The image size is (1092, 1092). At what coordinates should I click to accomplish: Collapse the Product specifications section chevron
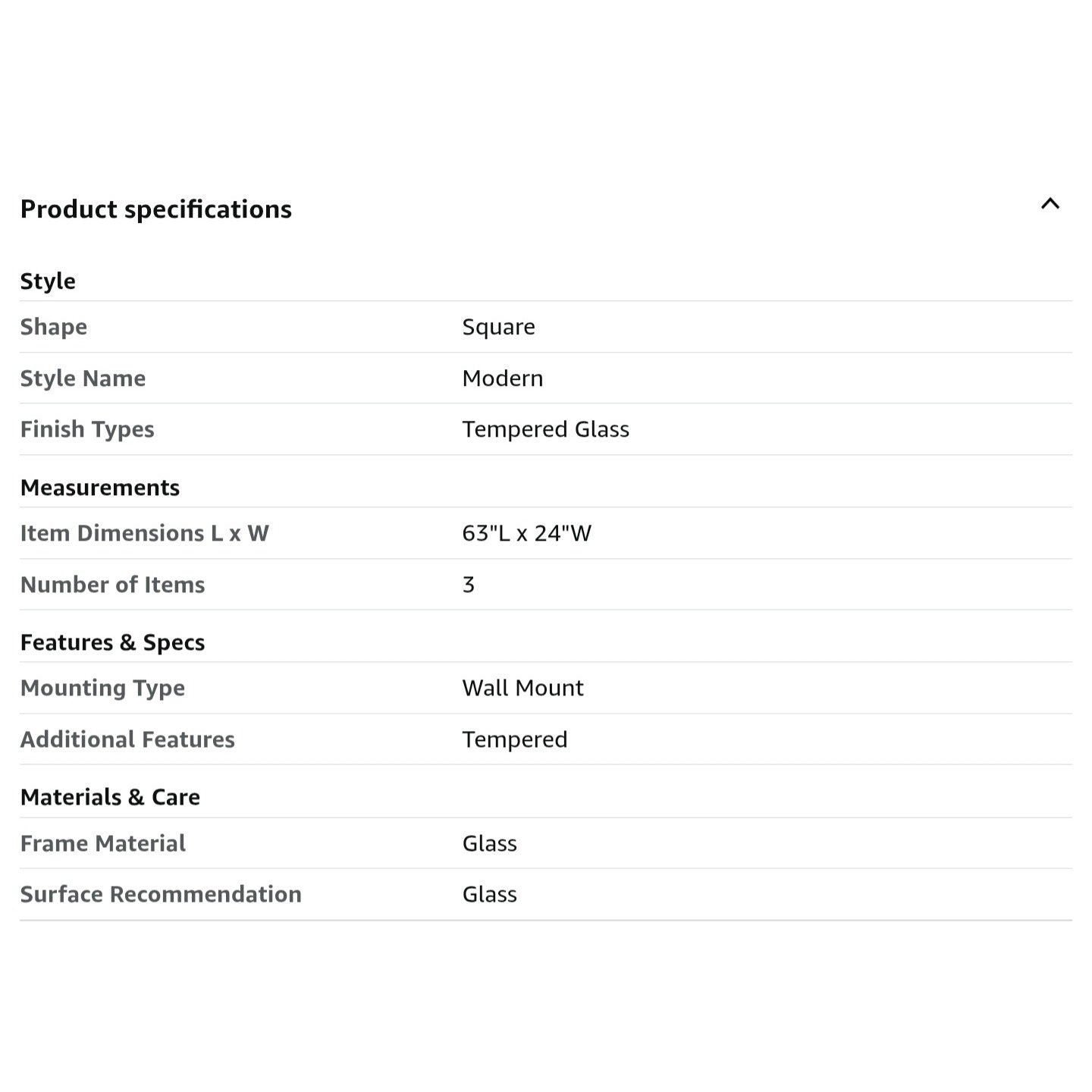1050,203
